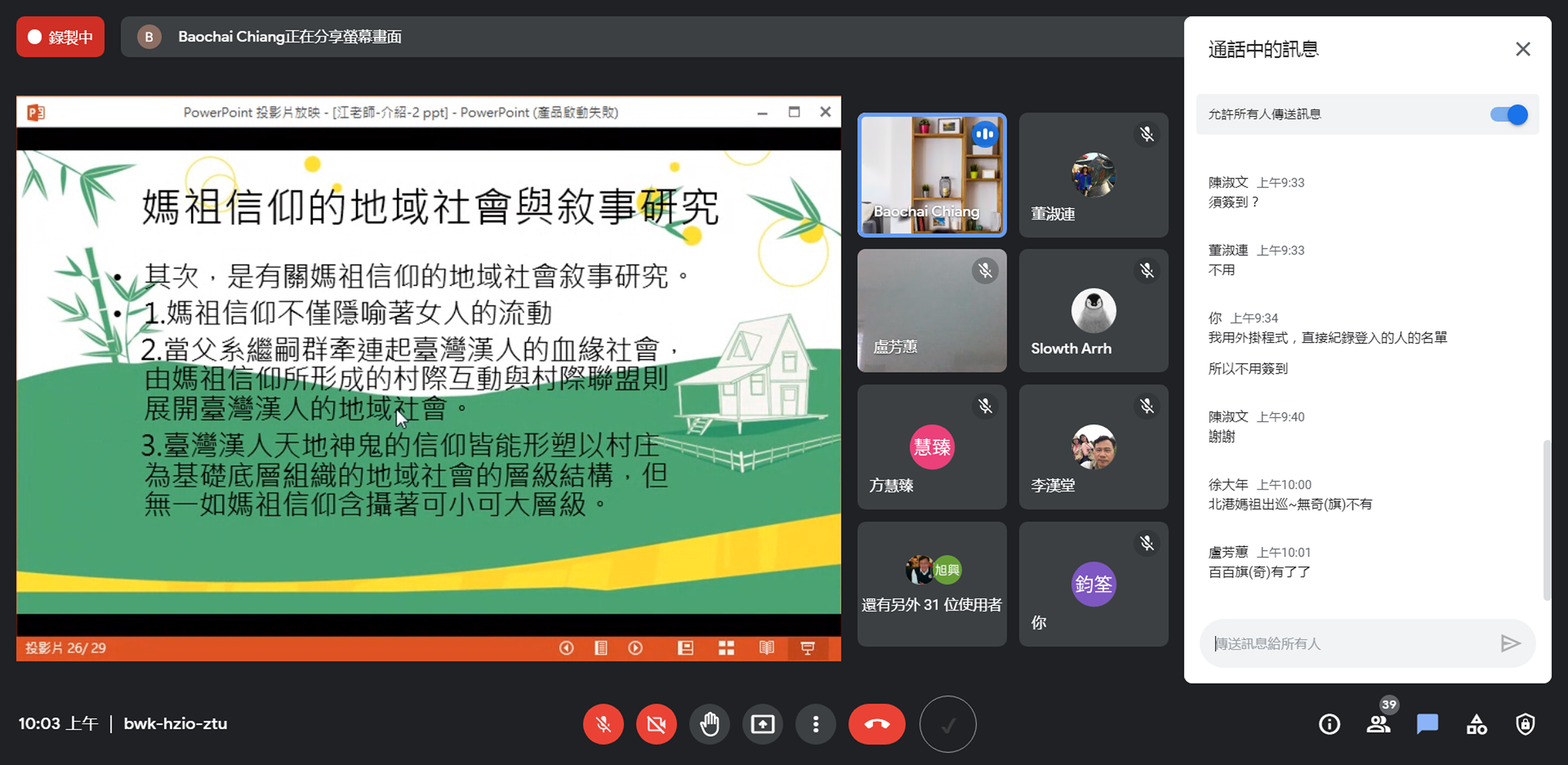Click the present screen button
Screen dimensions: 1568x765
coord(762,724)
